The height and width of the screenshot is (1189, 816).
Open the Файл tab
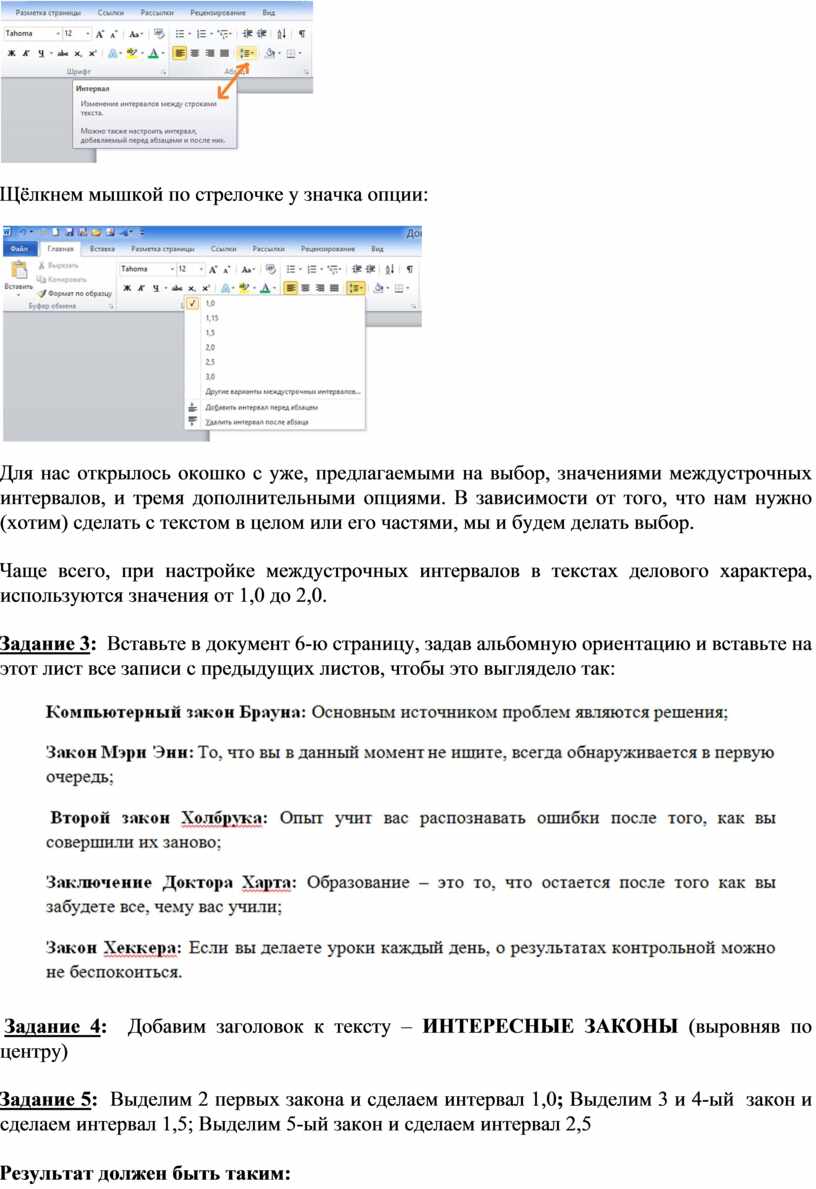pos(19,249)
